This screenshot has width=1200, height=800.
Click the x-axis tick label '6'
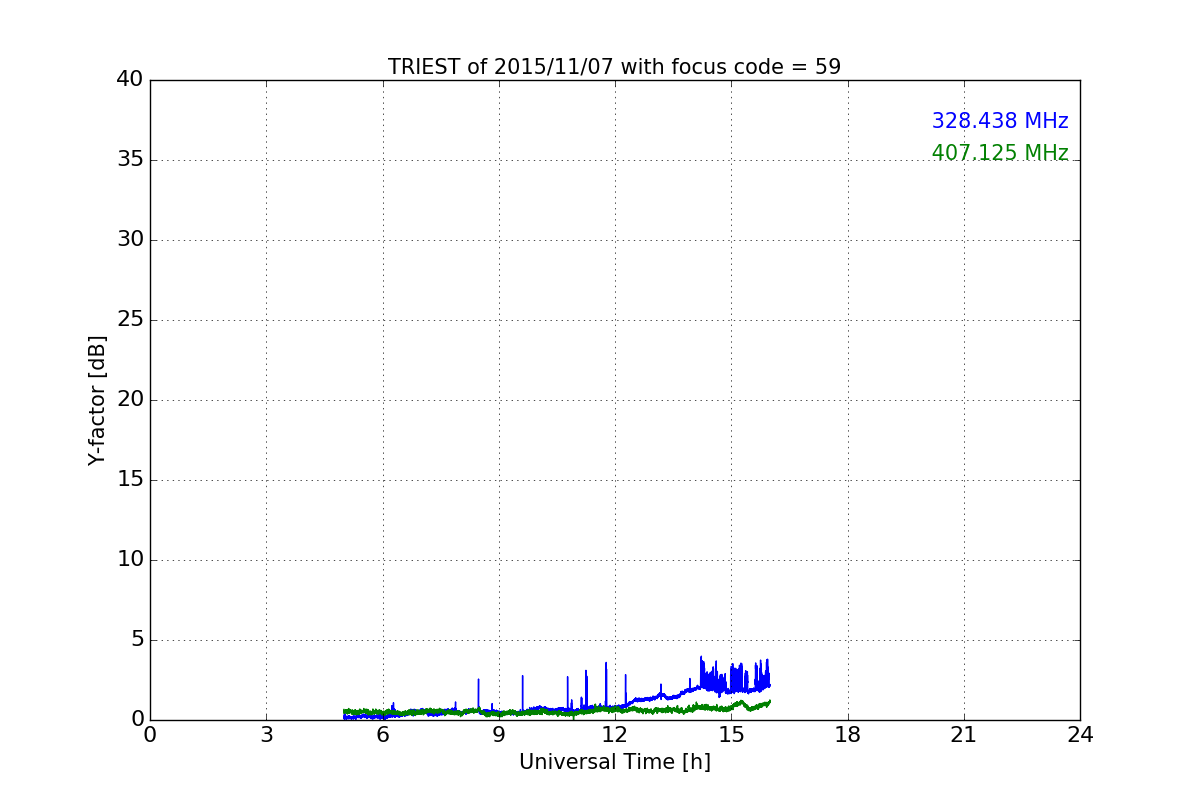click(x=383, y=735)
